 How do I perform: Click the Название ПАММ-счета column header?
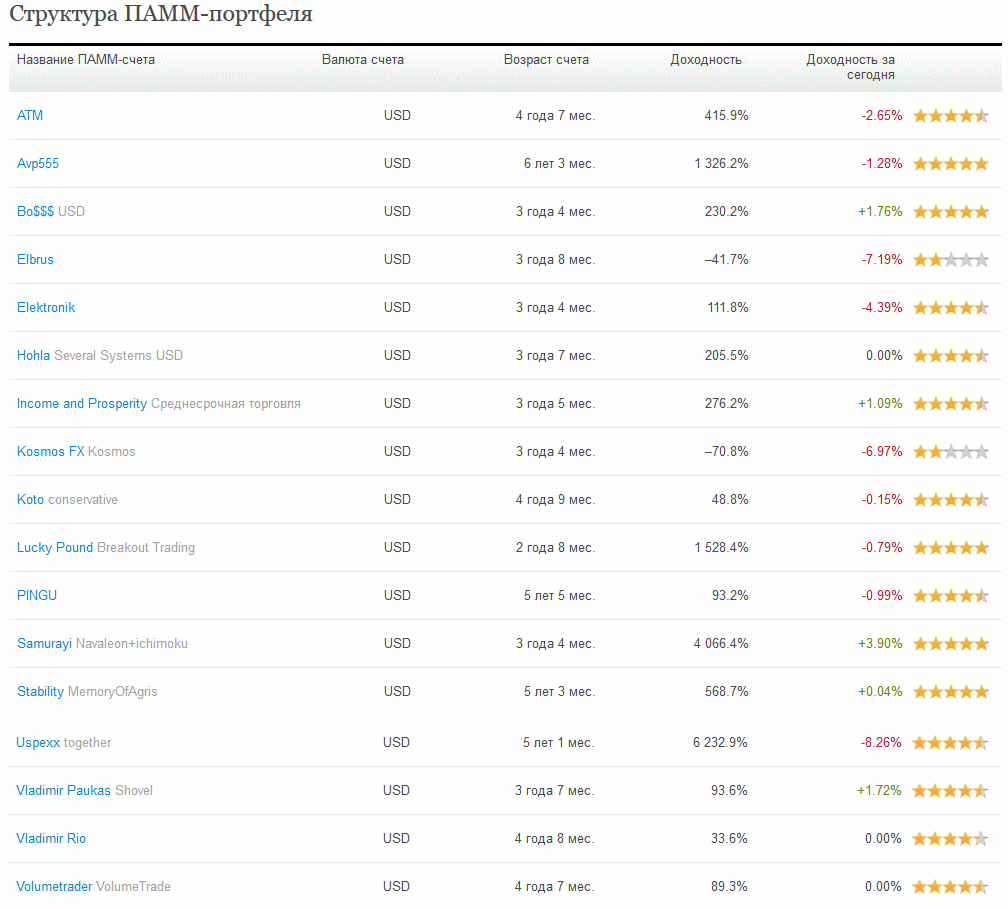[x=86, y=60]
